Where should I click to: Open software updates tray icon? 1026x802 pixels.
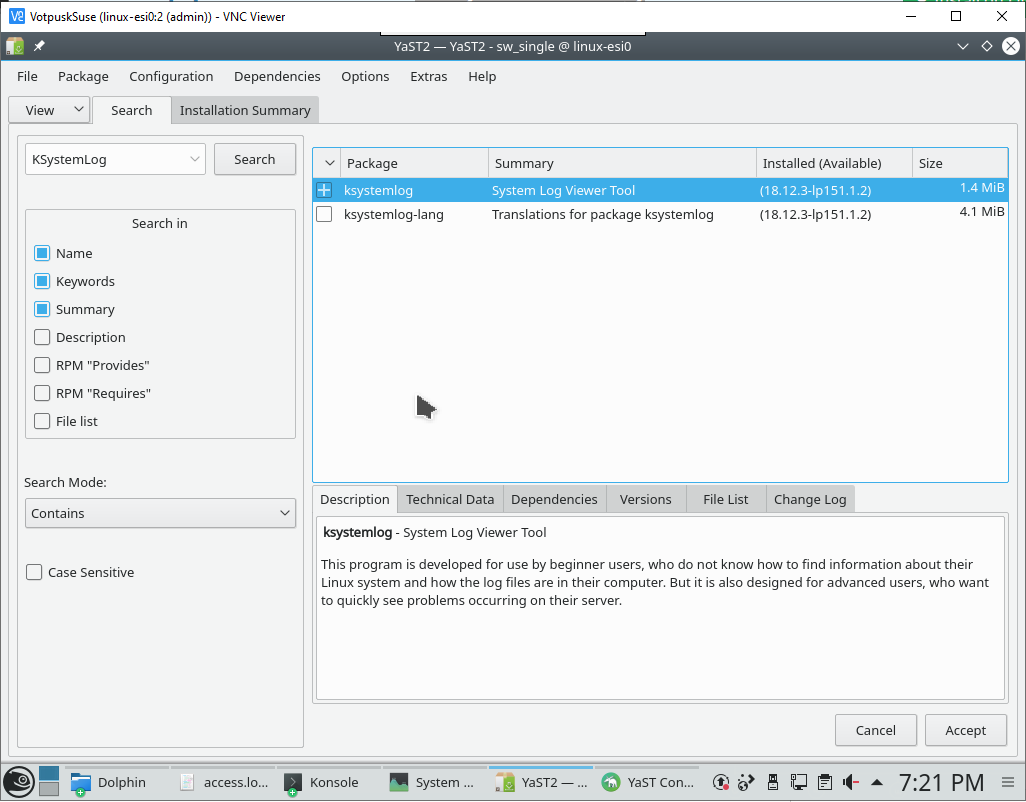point(720,782)
